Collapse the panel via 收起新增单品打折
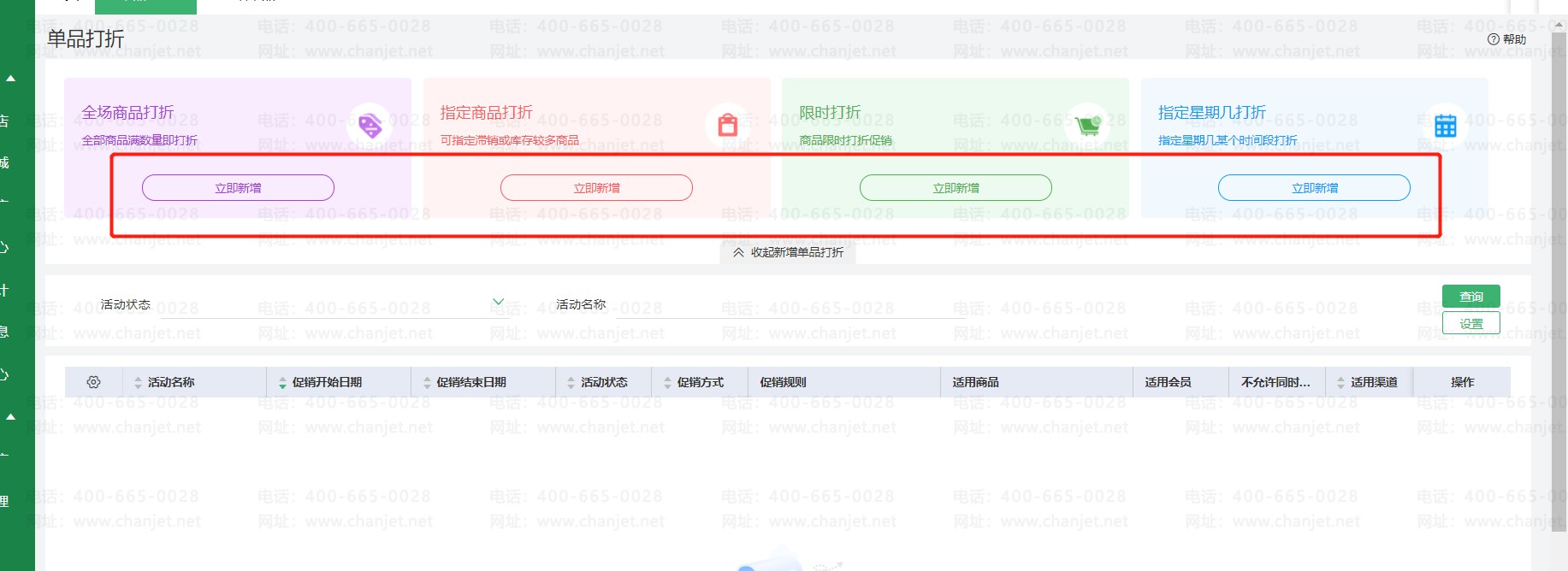 (788, 252)
